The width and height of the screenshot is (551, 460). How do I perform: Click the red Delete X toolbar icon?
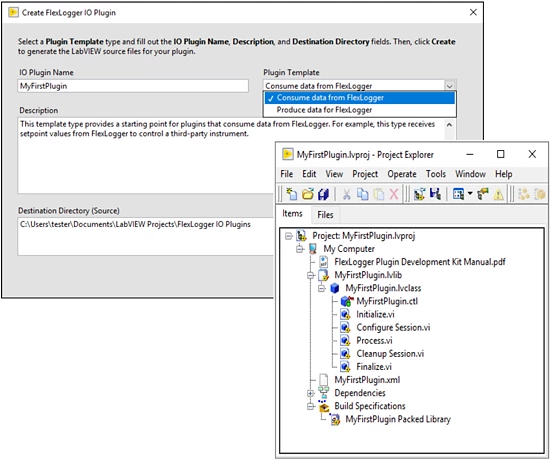click(x=394, y=194)
